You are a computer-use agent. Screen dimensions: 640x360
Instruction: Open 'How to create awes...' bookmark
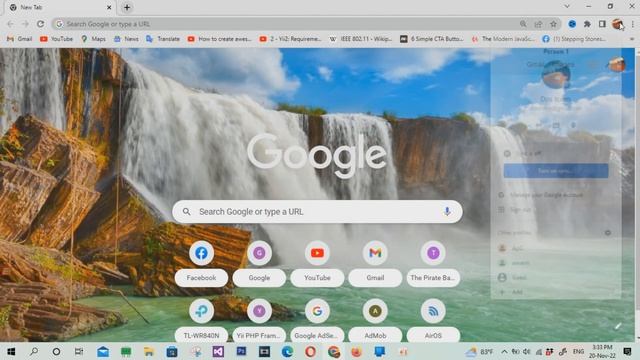[x=220, y=39]
